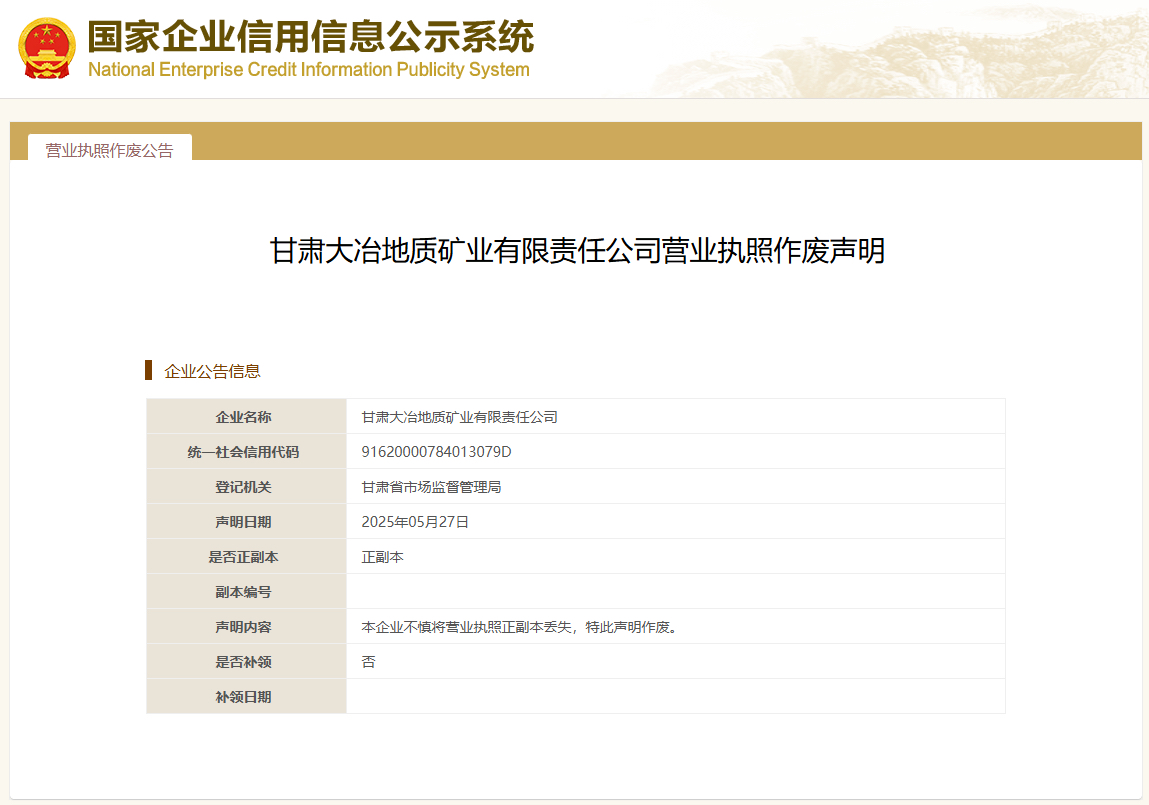This screenshot has height=805, width=1149.
Task: Click the 企业名称 label cell
Action: pyautogui.click(x=246, y=417)
